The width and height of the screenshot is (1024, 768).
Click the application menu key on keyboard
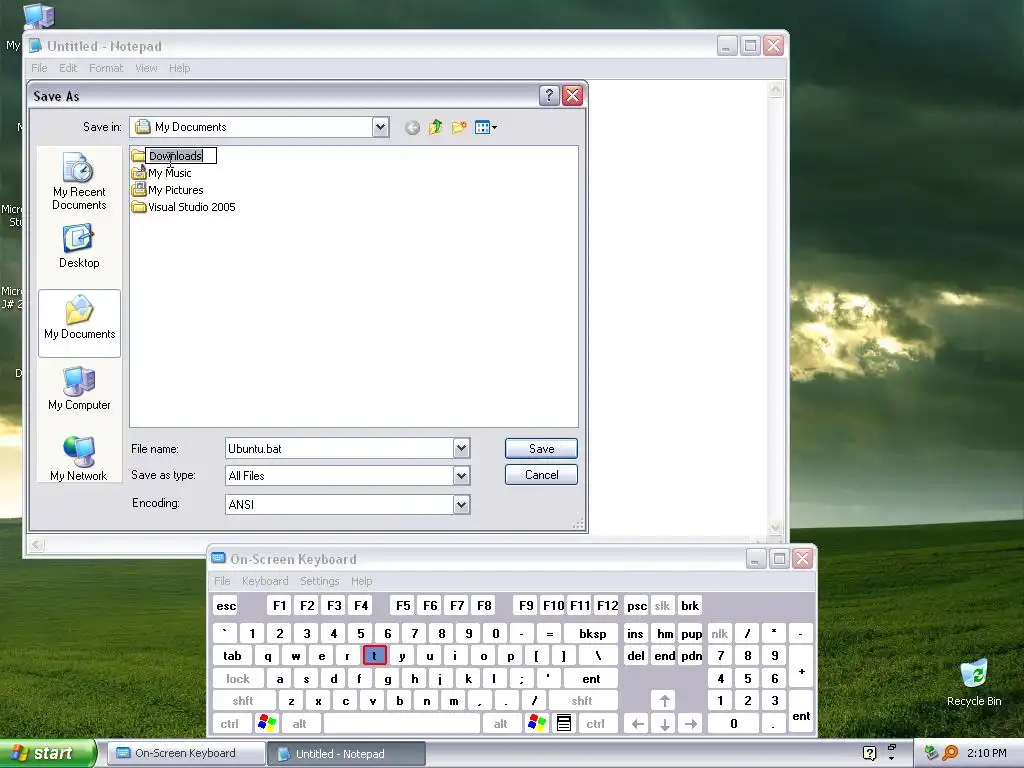point(564,723)
